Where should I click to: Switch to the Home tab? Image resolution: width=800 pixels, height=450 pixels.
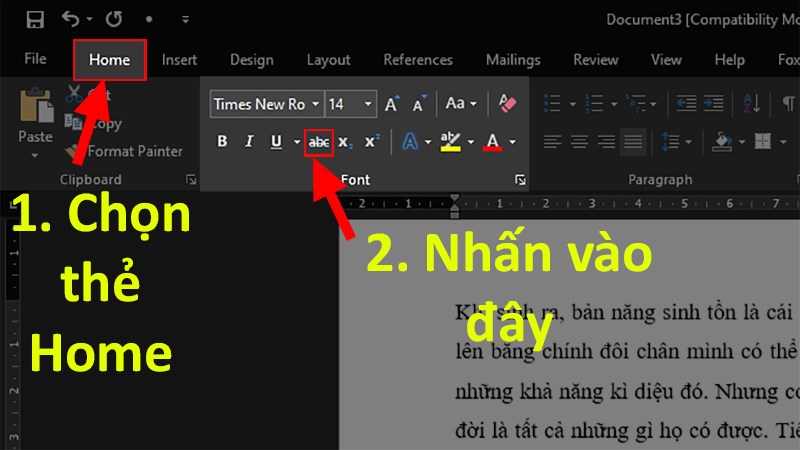pos(110,60)
